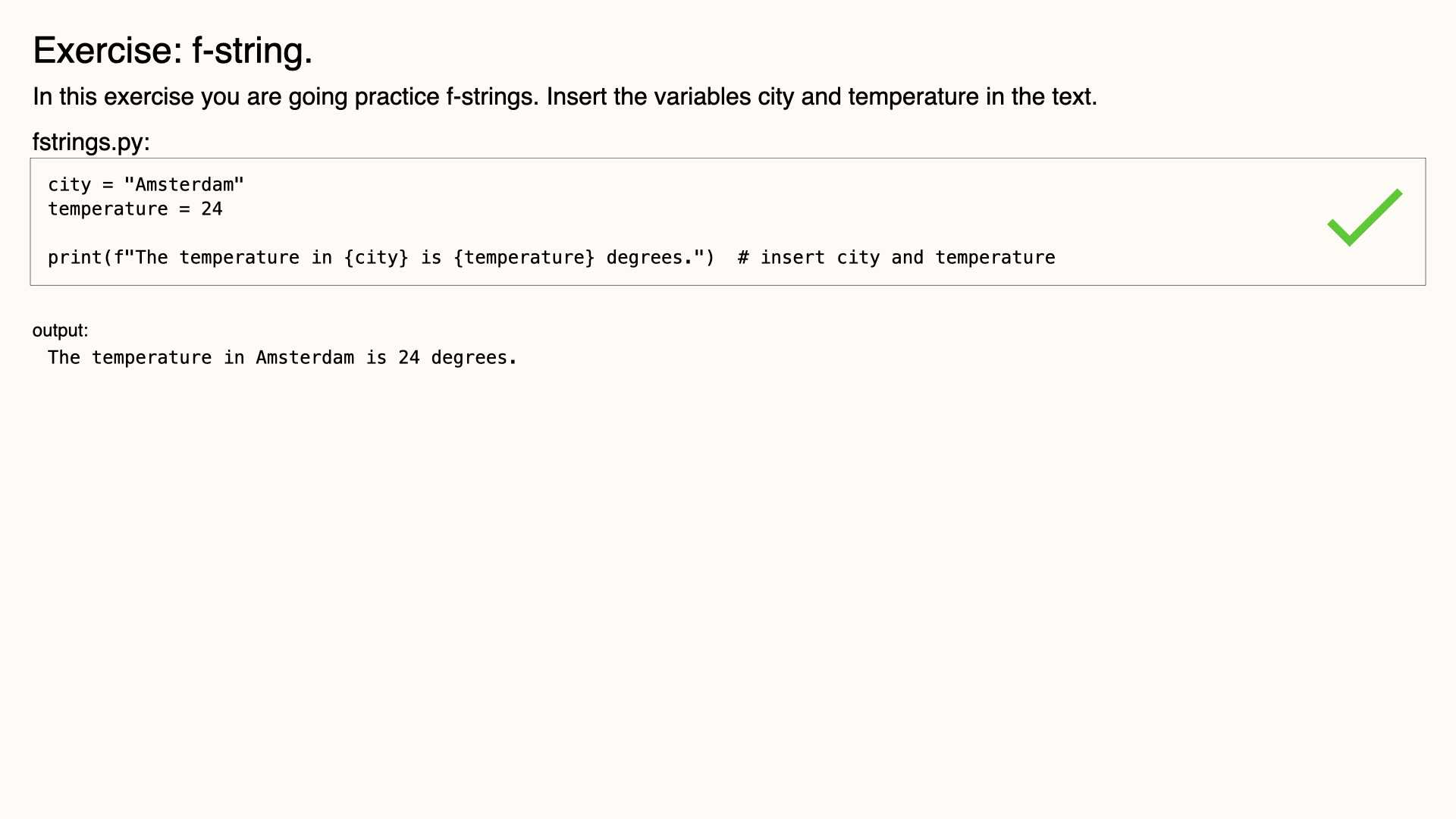This screenshot has width=1456, height=819.
Task: Click the exercise instruction sentence
Action: point(565,97)
